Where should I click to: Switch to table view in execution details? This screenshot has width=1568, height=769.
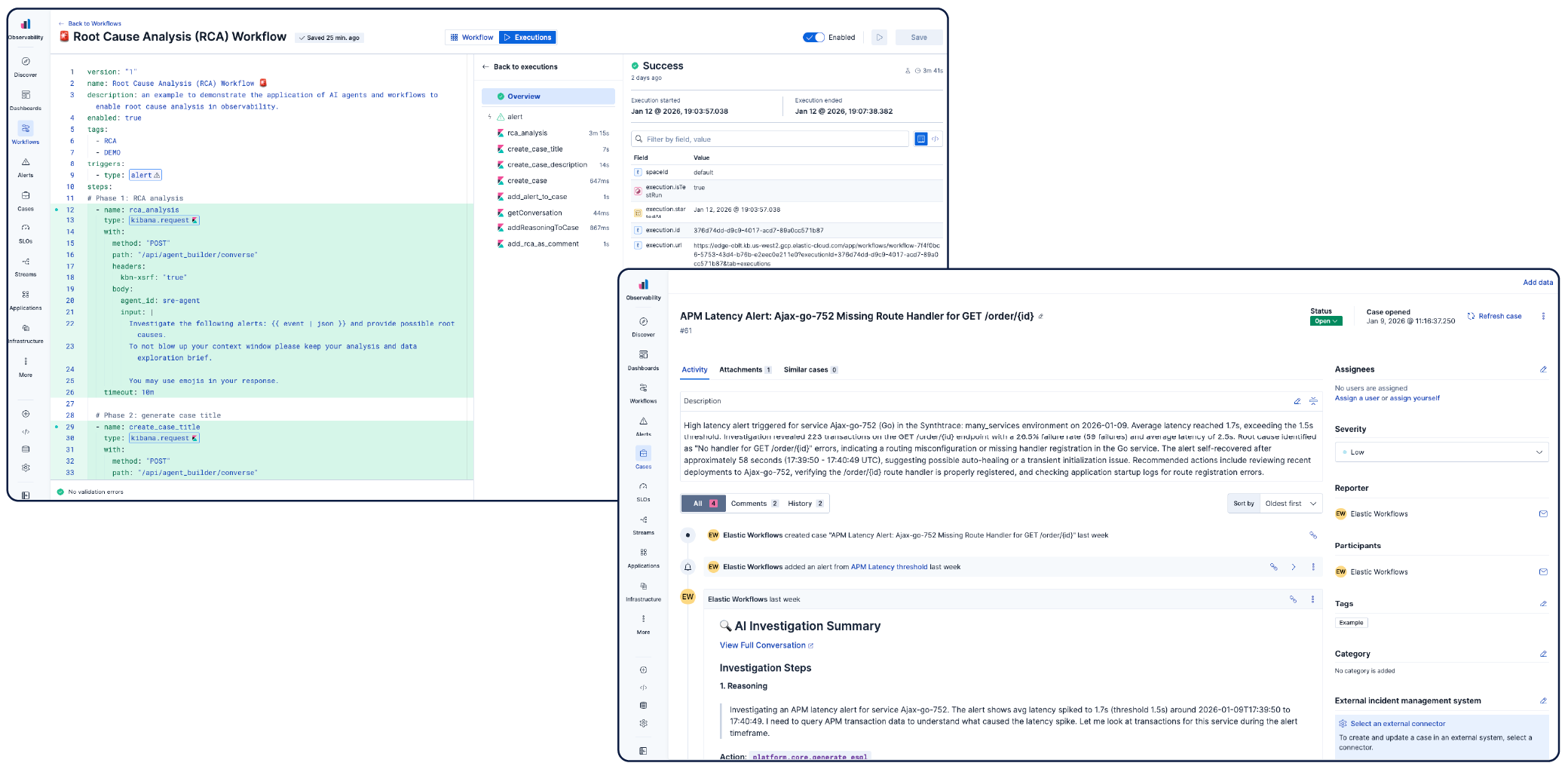click(920, 139)
